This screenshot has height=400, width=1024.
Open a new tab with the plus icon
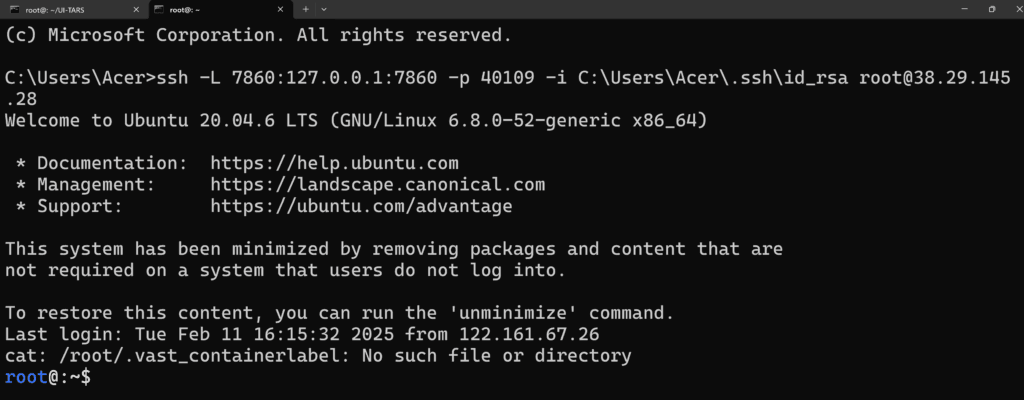click(x=306, y=9)
